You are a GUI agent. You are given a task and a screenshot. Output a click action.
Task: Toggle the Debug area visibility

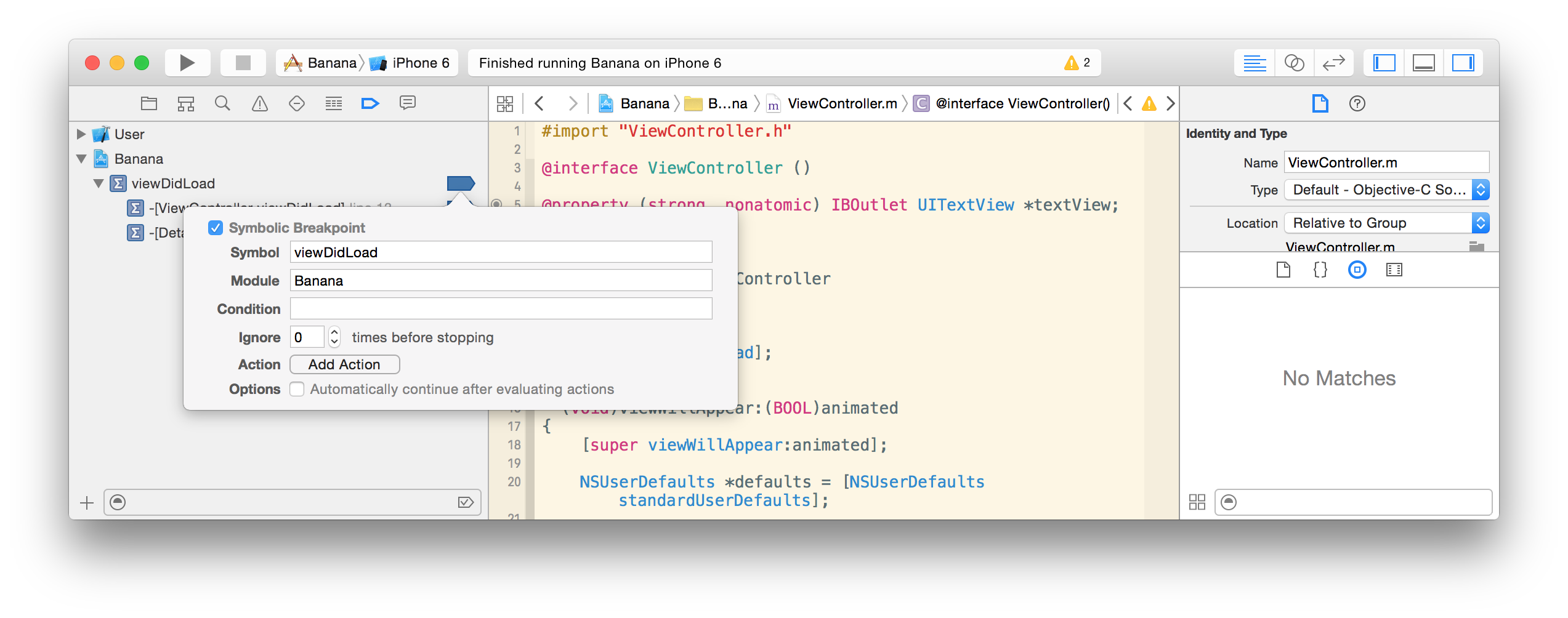tap(1423, 63)
